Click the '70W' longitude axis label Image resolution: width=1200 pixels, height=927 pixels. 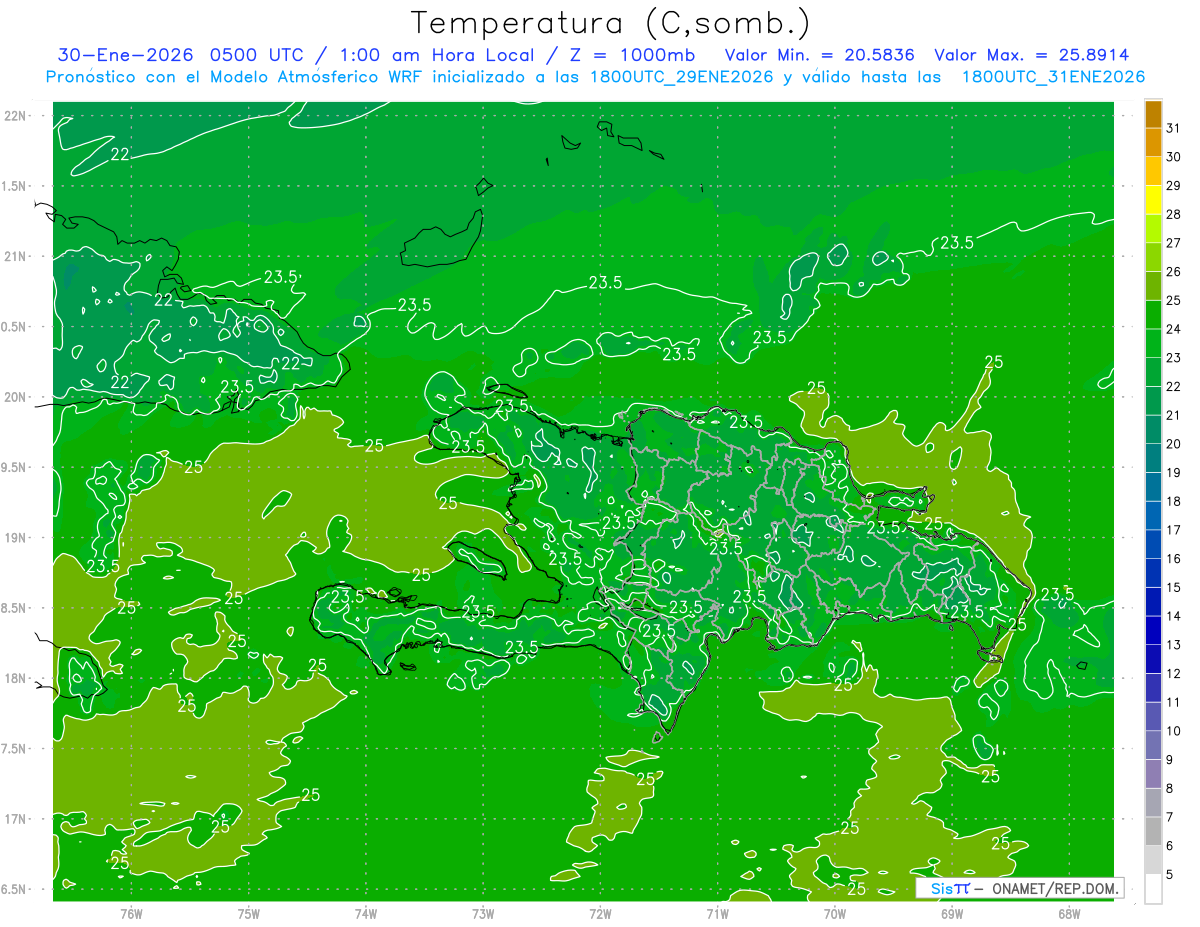tap(835, 914)
